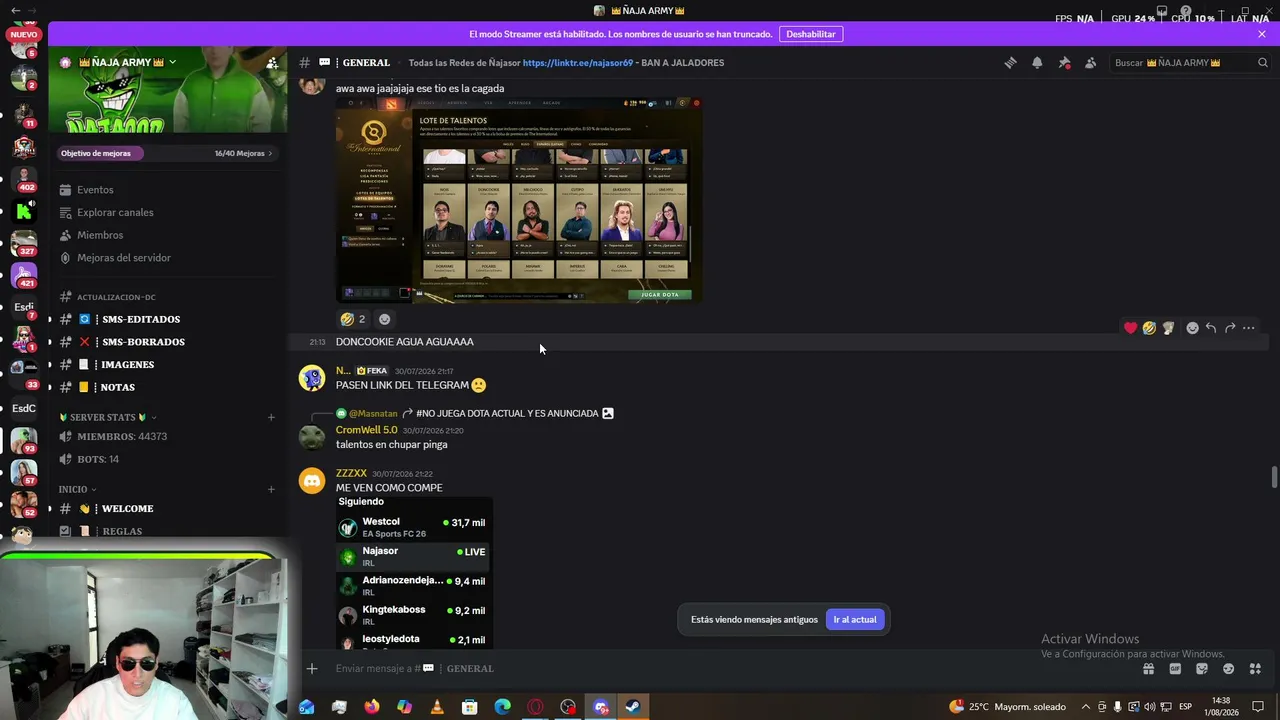React with laughing emoji on DONCOOKIE message
The height and width of the screenshot is (720, 1280).
1150,328
